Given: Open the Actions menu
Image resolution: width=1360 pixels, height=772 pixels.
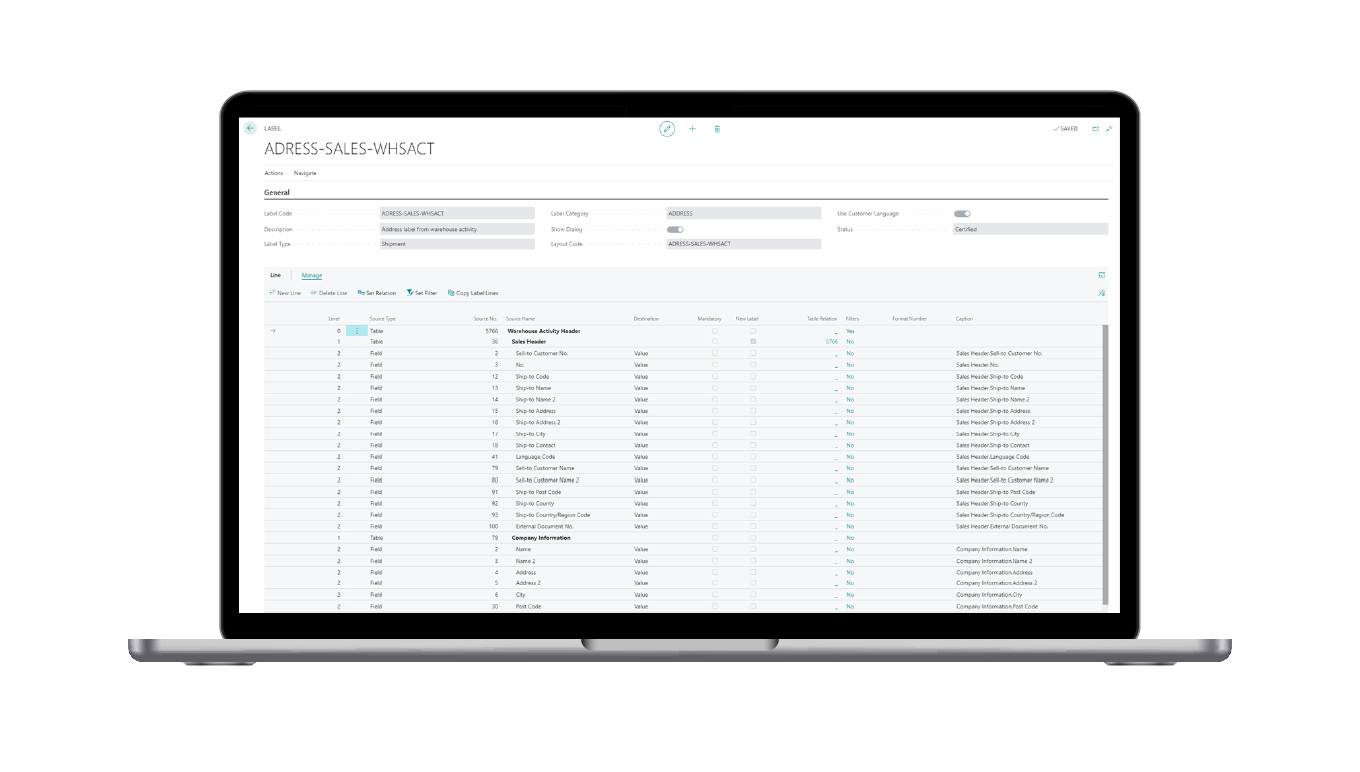Looking at the screenshot, I should click(274, 172).
